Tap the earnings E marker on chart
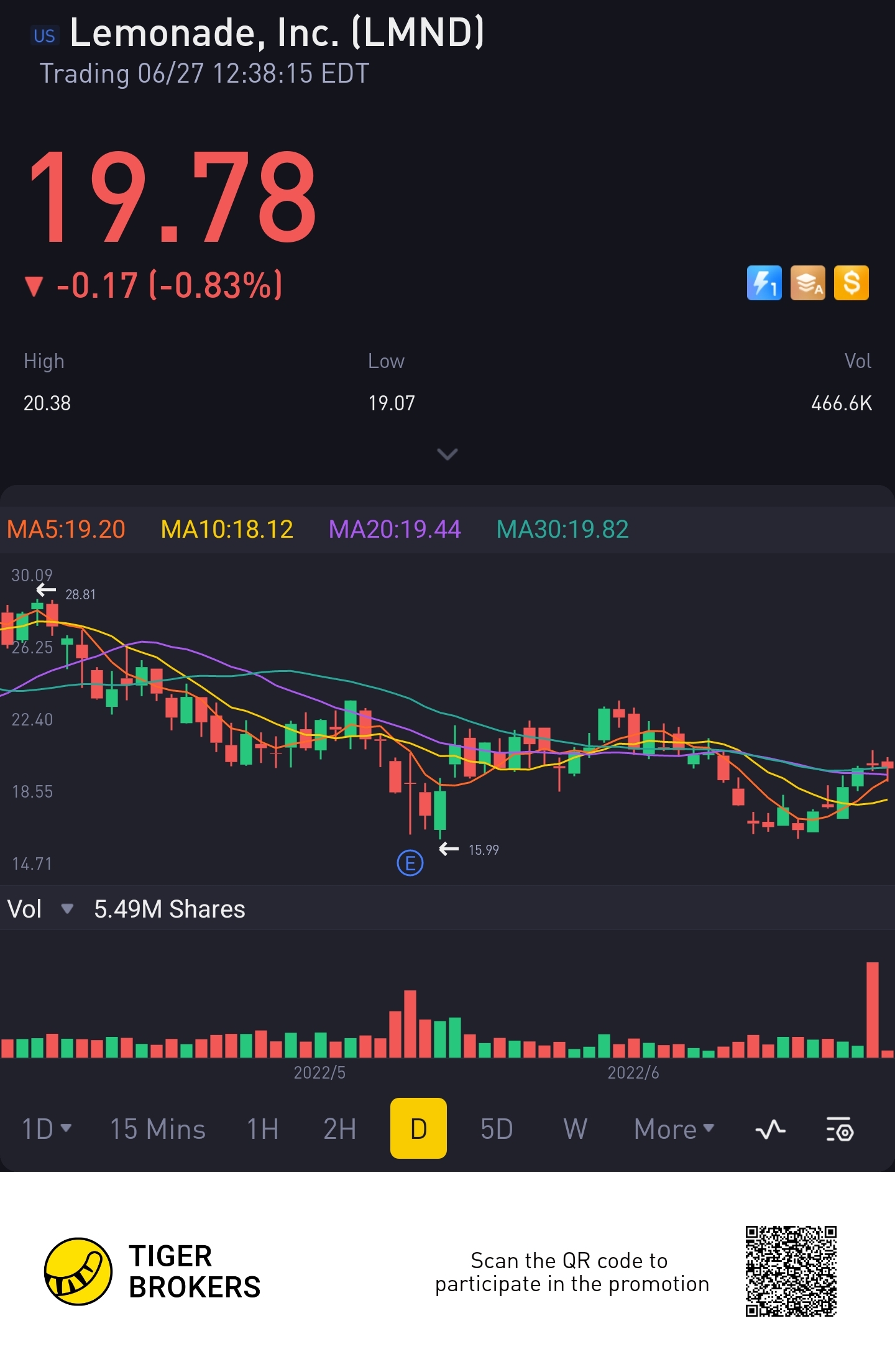Viewport: 895px width, 1372px height. coord(410,863)
